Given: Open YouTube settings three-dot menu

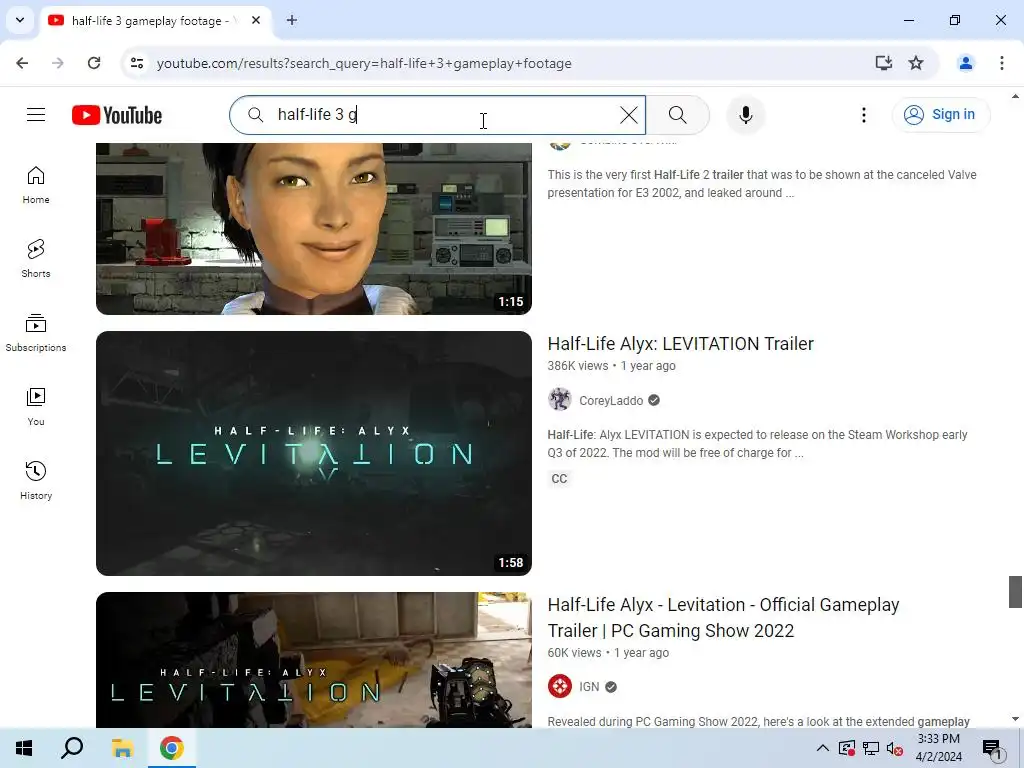Looking at the screenshot, I should pyautogui.click(x=864, y=115).
